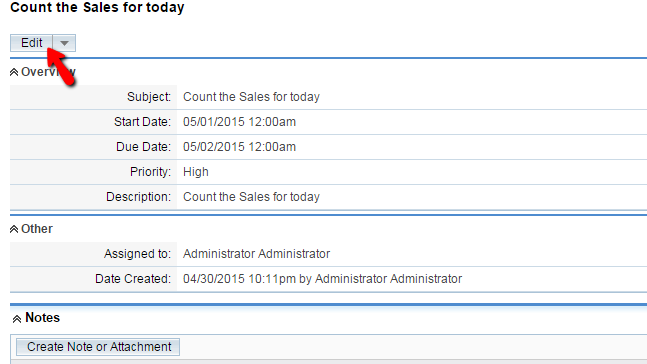
Task: Click the Priority value High
Action: click(x=196, y=172)
